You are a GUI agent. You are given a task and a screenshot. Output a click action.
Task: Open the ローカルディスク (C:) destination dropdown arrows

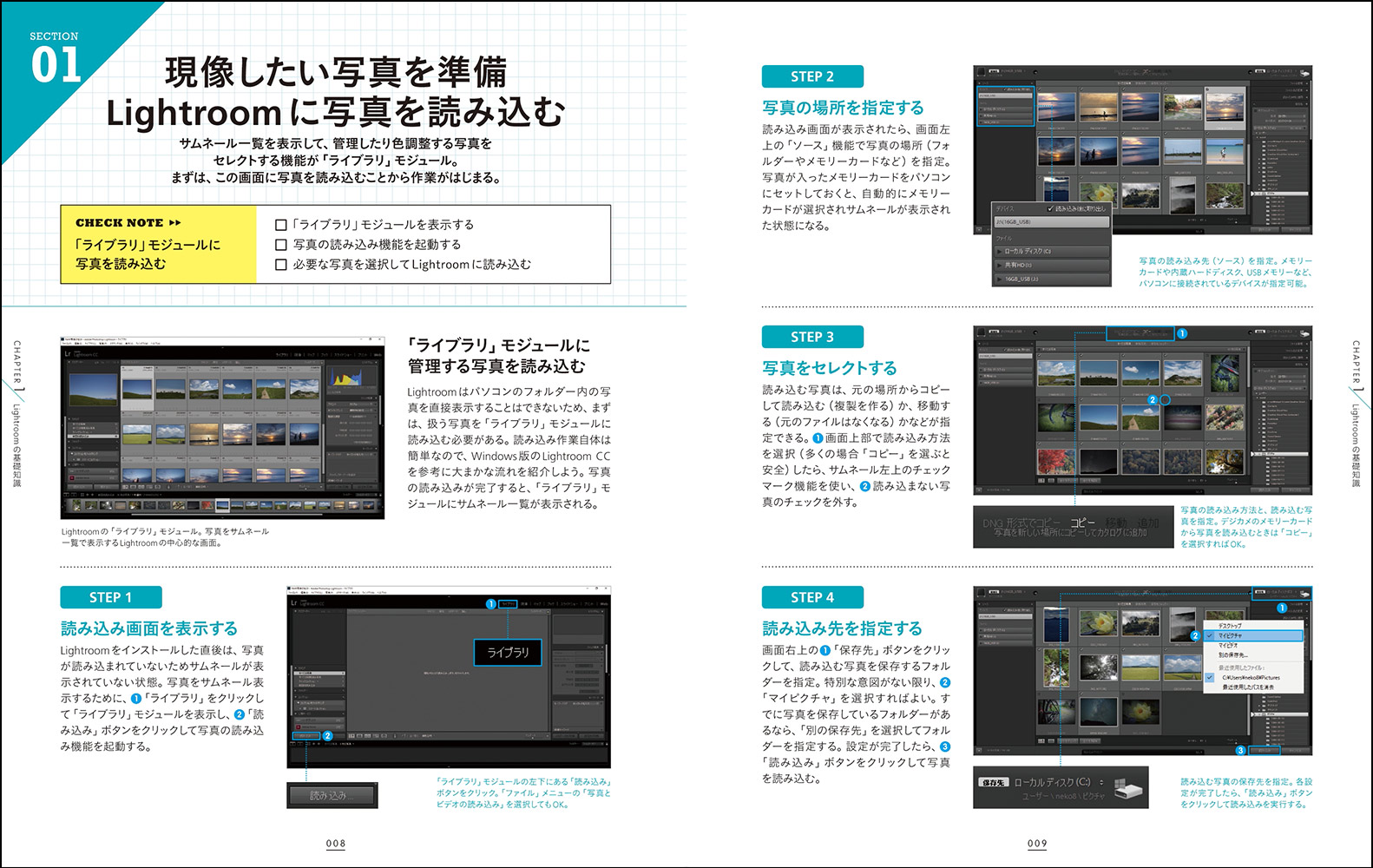(x=1101, y=782)
